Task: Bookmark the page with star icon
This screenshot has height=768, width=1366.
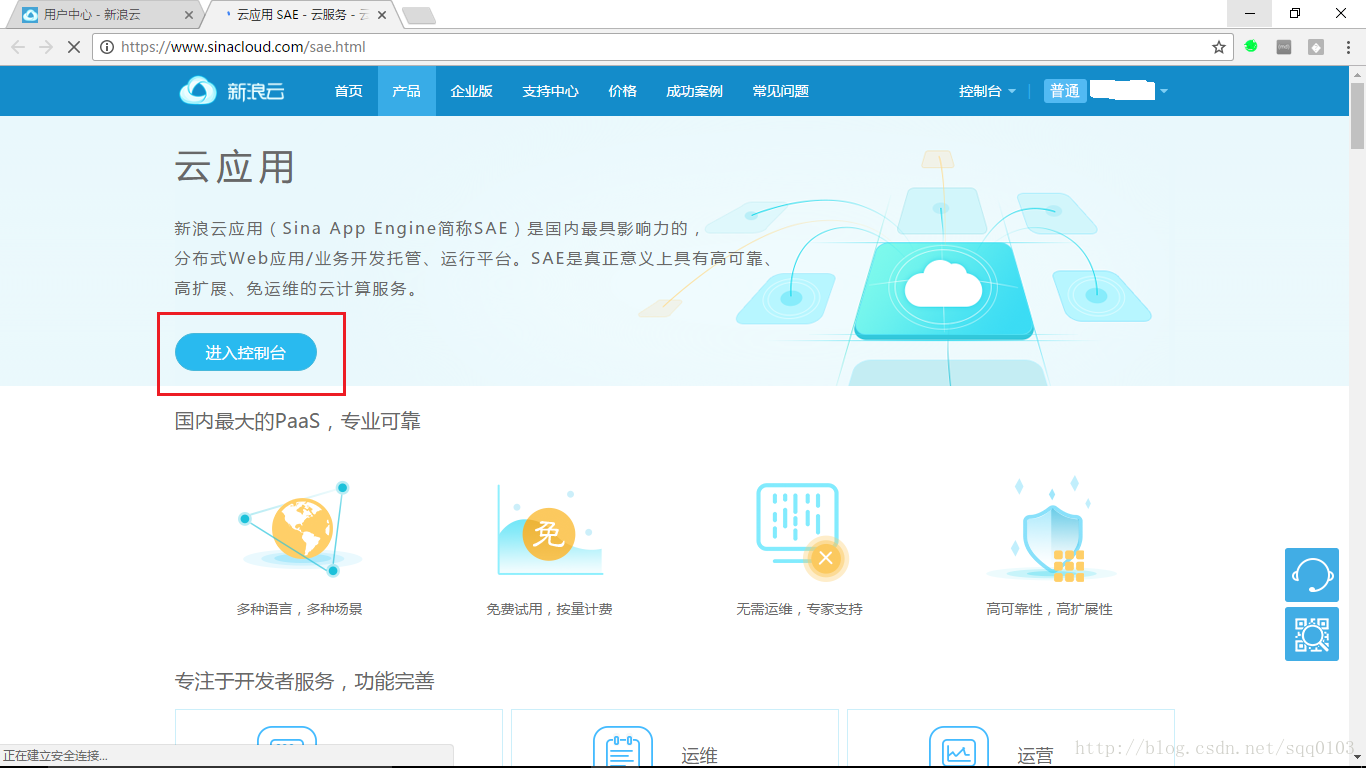Action: click(1219, 47)
